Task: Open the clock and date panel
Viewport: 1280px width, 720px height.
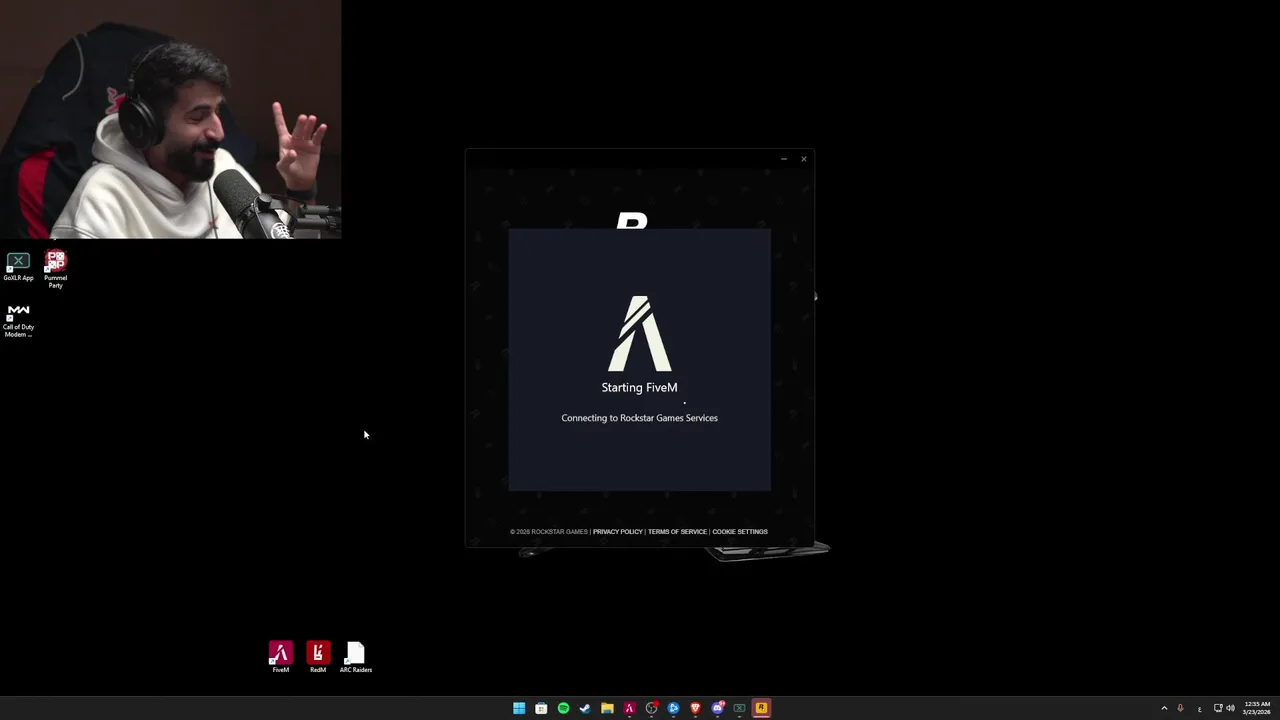Action: point(1257,708)
